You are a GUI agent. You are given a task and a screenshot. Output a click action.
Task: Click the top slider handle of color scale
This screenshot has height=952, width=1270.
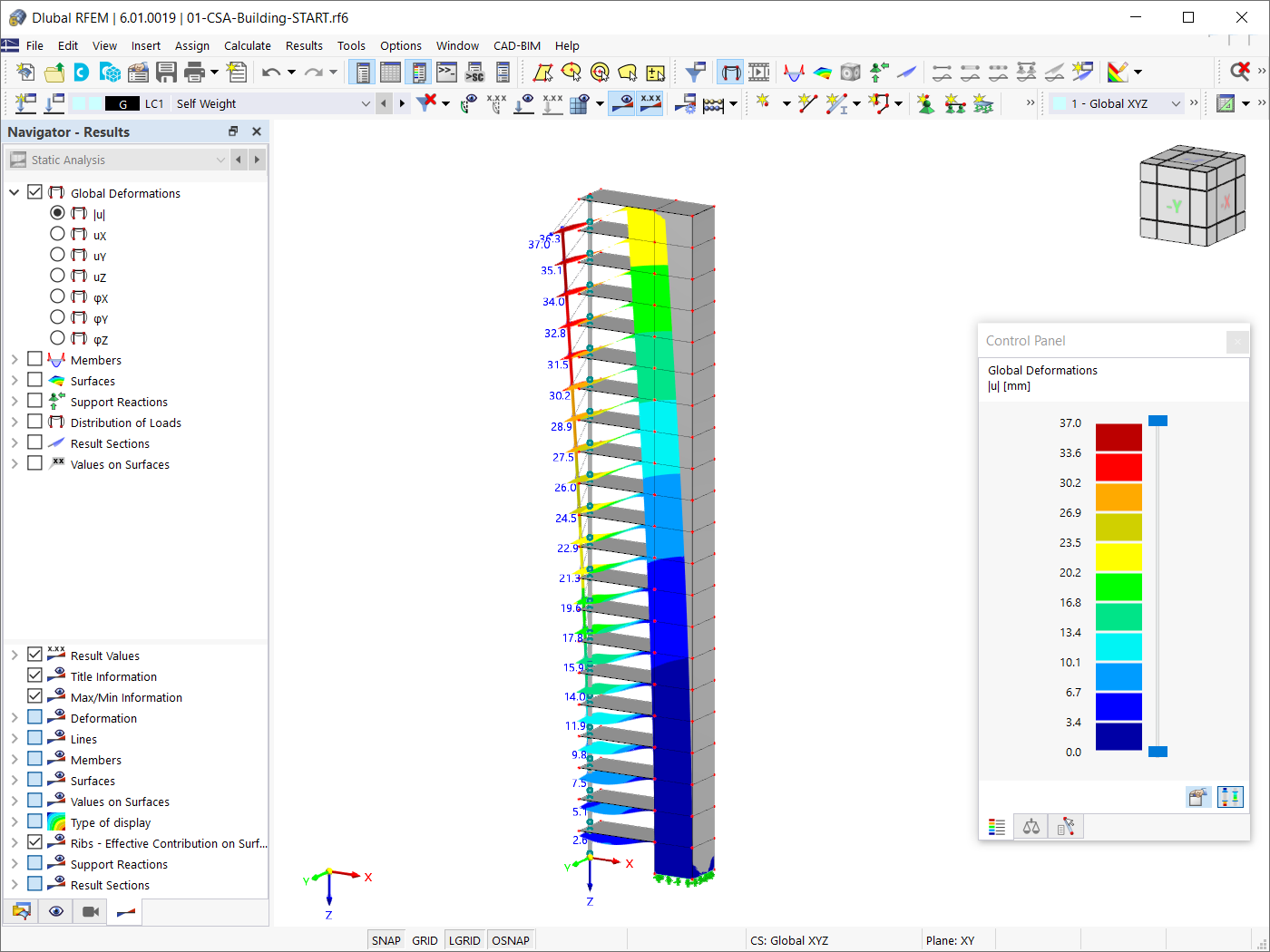pyautogui.click(x=1158, y=421)
